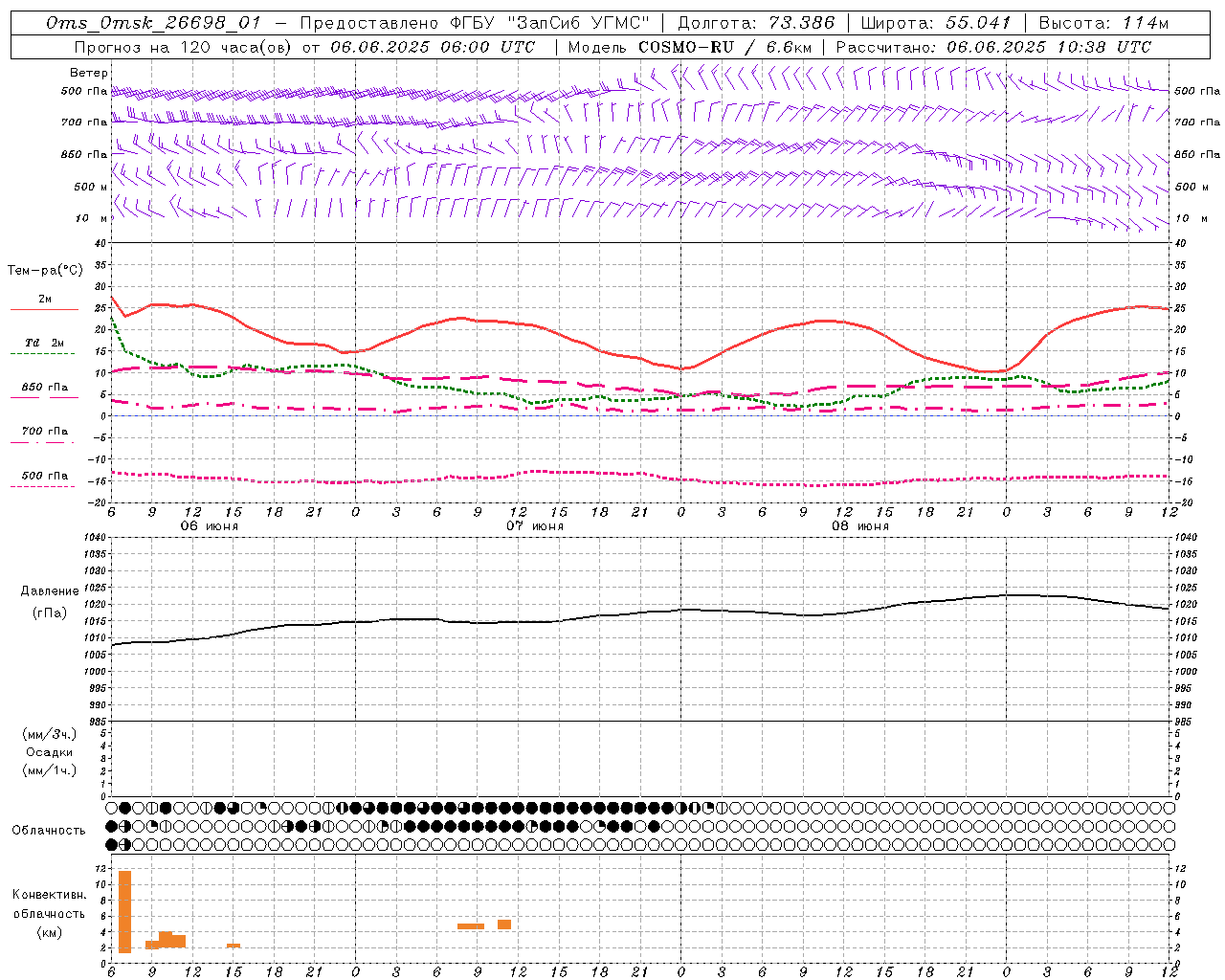The width and height of the screenshot is (1225, 980).
Task: Click the (мм/1ч.) precipitation unit label
Action: (x=50, y=770)
